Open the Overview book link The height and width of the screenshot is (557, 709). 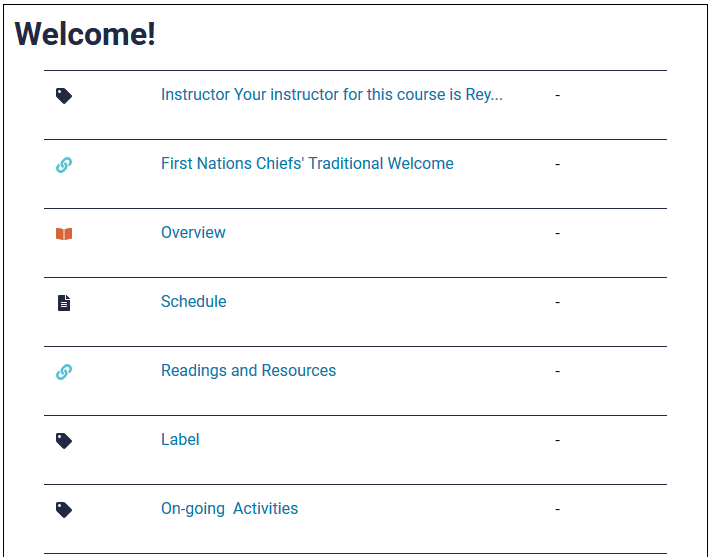pyautogui.click(x=193, y=232)
